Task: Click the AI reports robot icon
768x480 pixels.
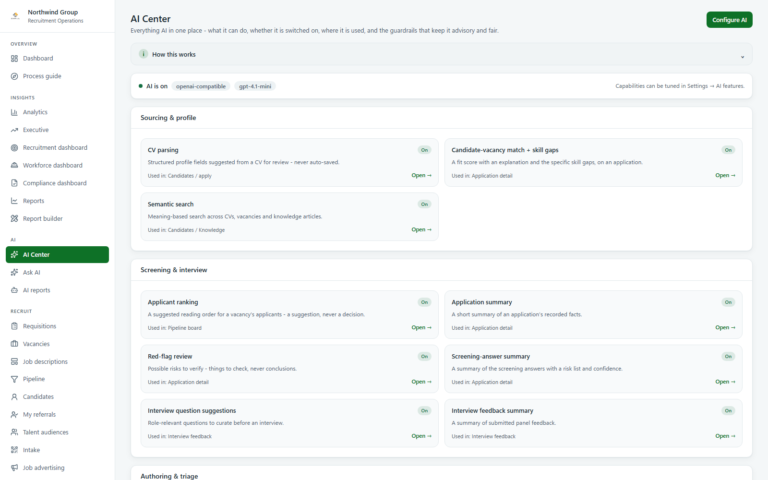Action: pyautogui.click(x=14, y=290)
